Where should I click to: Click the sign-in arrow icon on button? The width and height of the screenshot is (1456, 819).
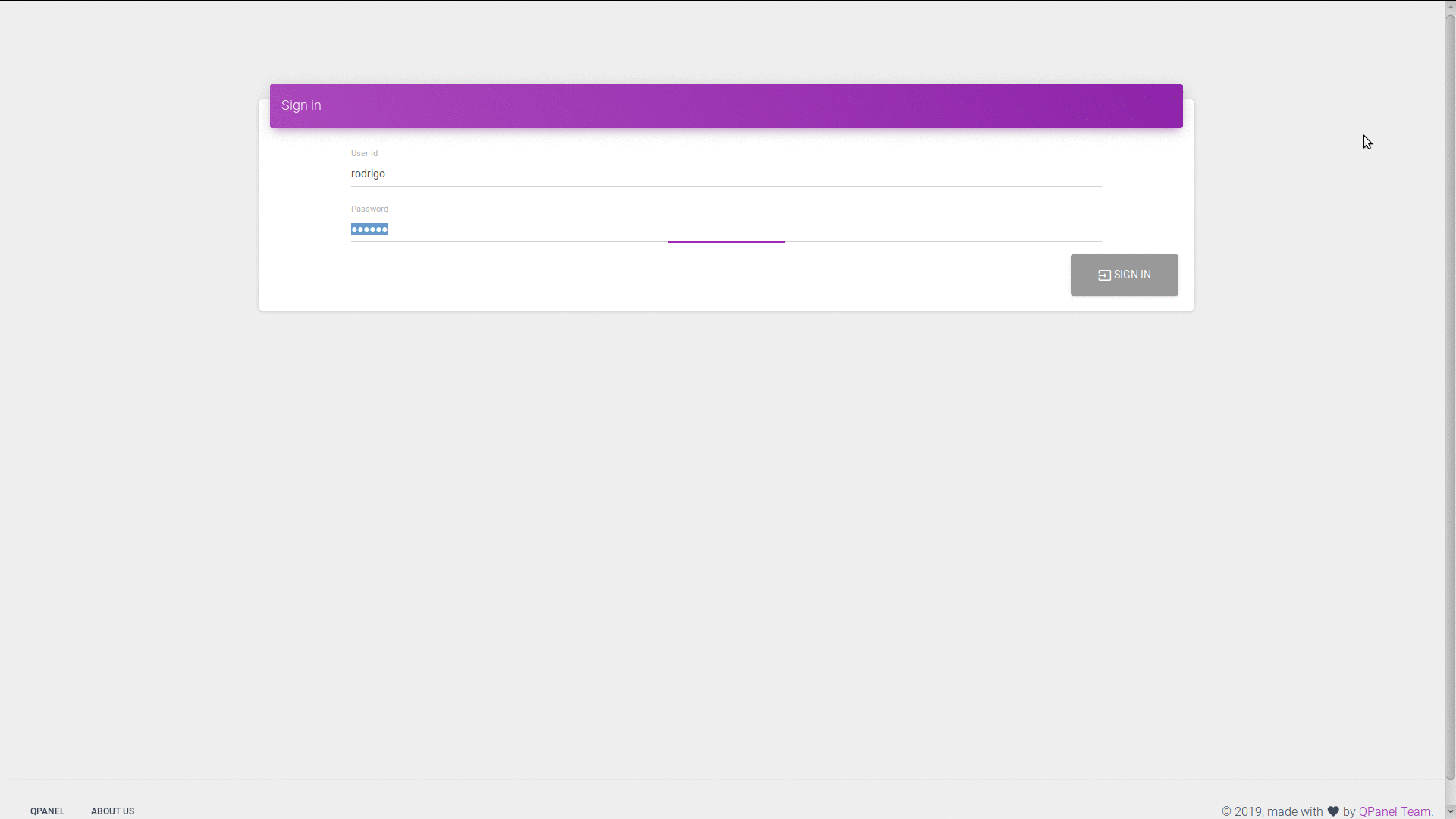pyautogui.click(x=1104, y=275)
